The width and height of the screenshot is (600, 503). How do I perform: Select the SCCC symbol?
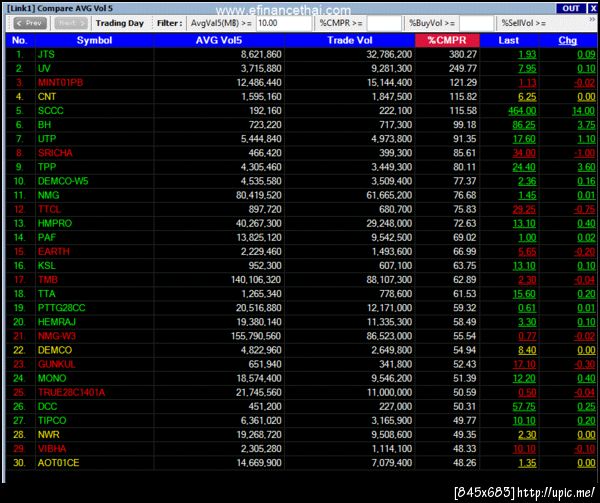(51, 111)
